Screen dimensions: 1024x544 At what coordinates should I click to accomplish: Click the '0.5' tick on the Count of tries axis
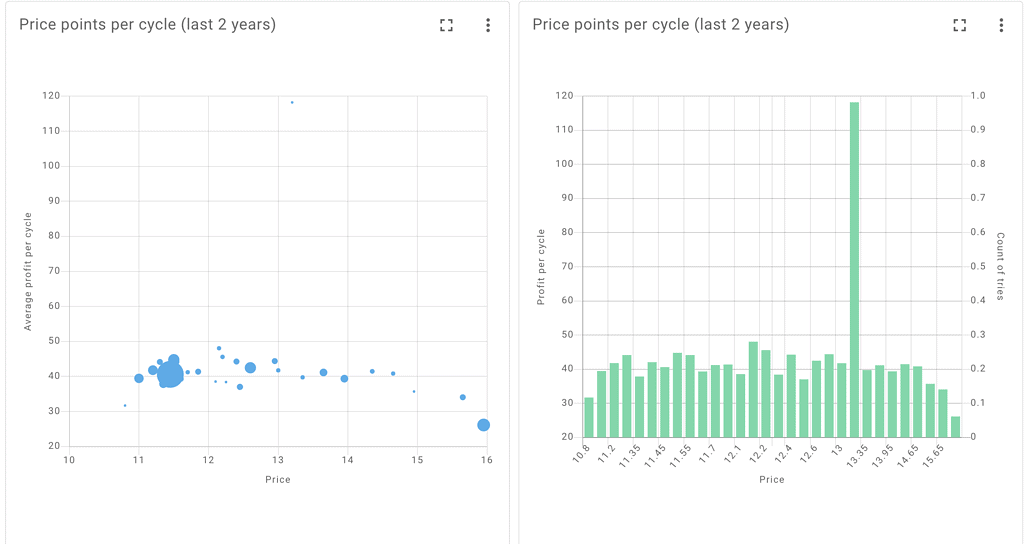[978, 266]
